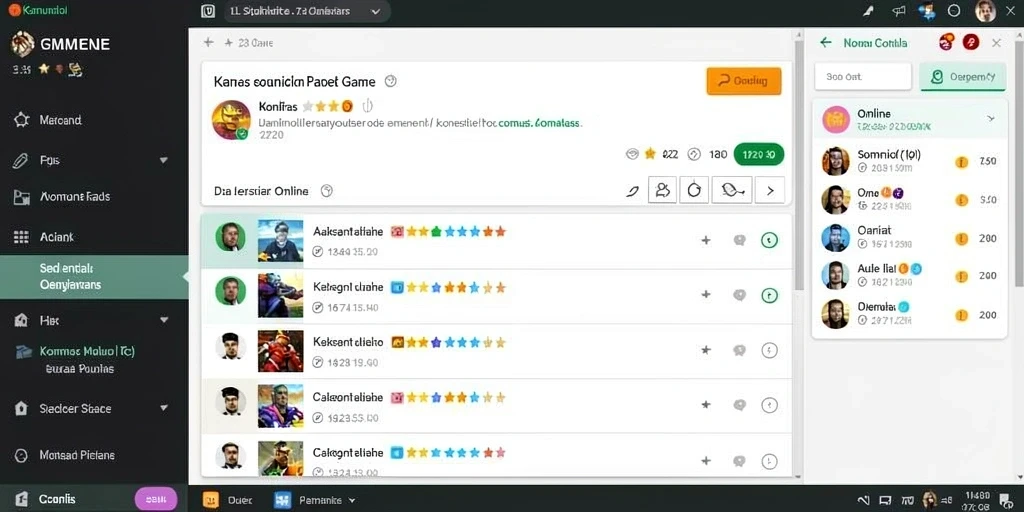Open the Monsad Pietane sidebar item
1024x512 pixels.
[x=65, y=455]
